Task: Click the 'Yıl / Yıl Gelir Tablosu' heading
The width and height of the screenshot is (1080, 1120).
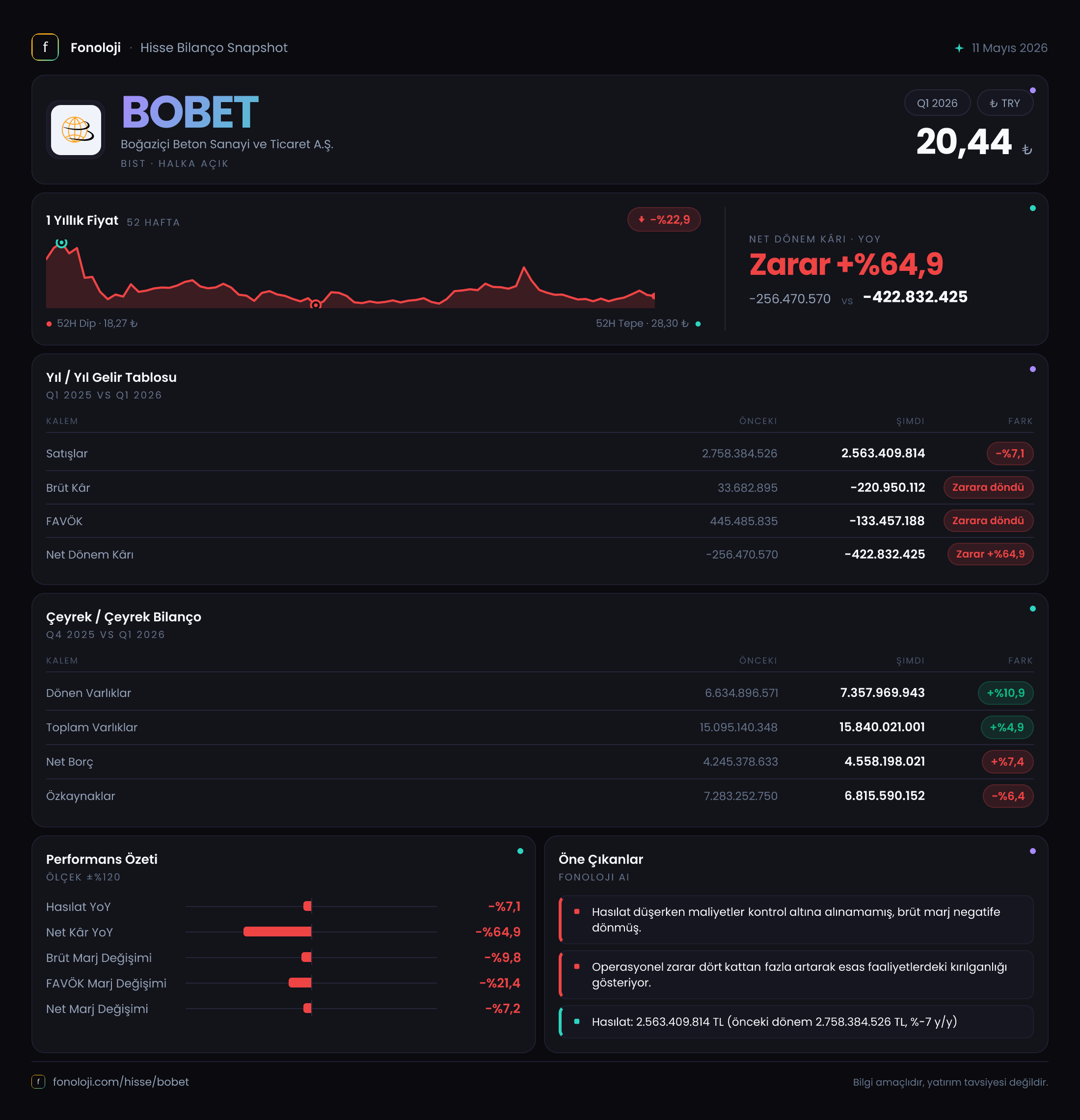Action: 111,377
